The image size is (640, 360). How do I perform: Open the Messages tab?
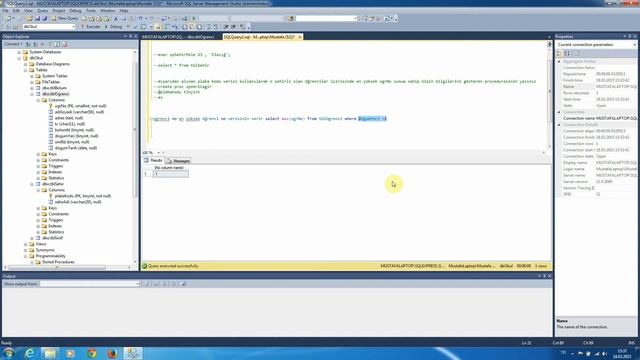click(x=179, y=161)
